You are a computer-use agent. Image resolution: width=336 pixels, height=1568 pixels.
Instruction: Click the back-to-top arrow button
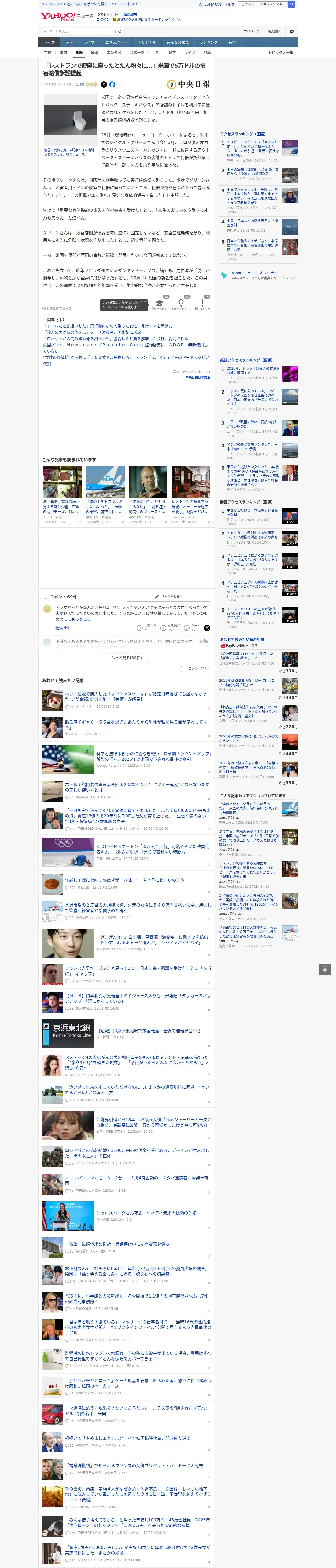coord(325,970)
